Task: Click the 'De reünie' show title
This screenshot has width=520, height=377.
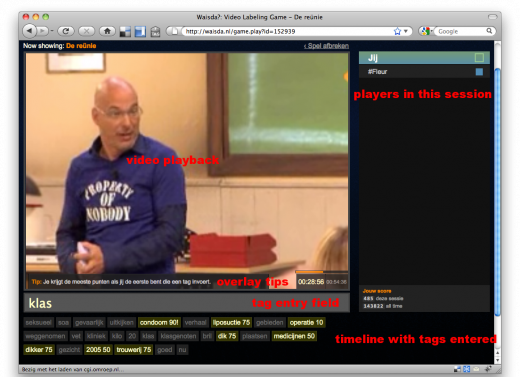Action: pos(81,46)
